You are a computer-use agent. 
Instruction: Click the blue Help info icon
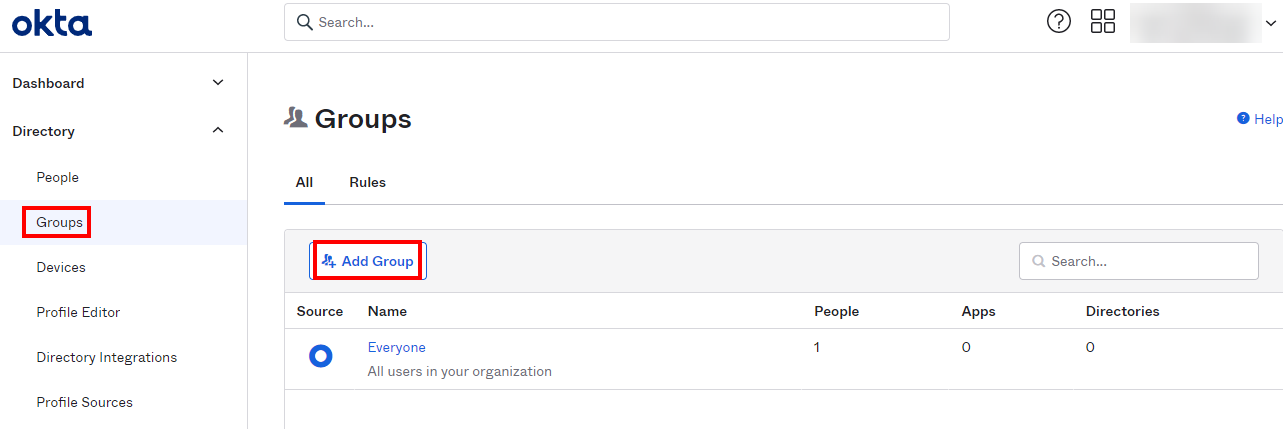[x=1243, y=118]
